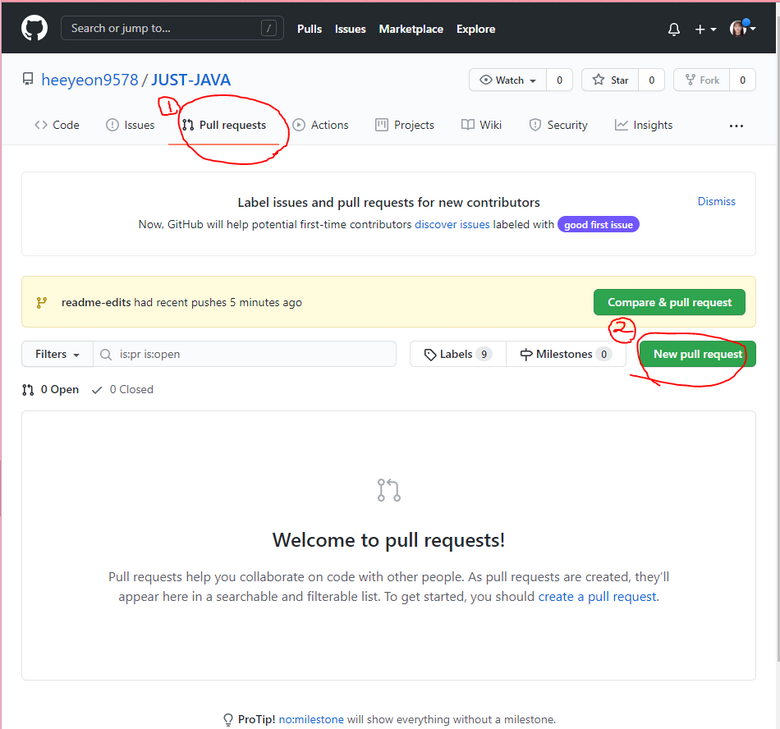Open the Actions tab
Viewport: 780px width, 729px height.
point(320,125)
